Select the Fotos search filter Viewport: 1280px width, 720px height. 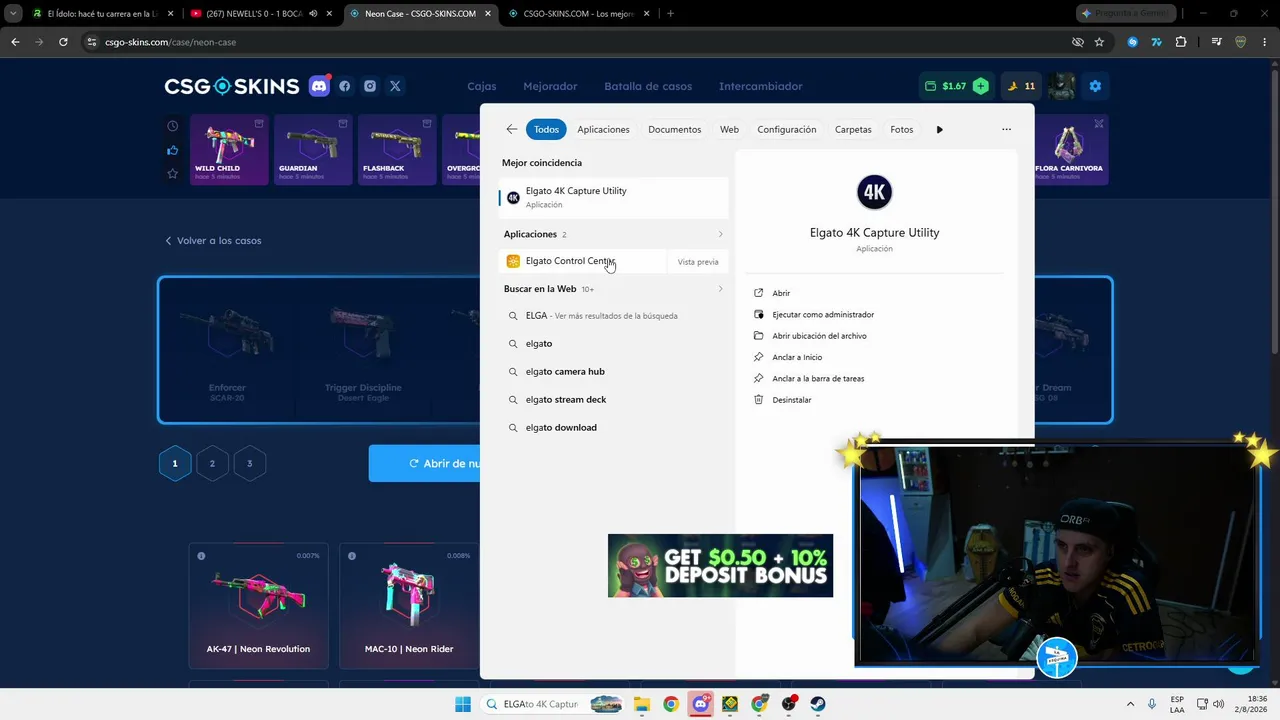[x=902, y=129]
